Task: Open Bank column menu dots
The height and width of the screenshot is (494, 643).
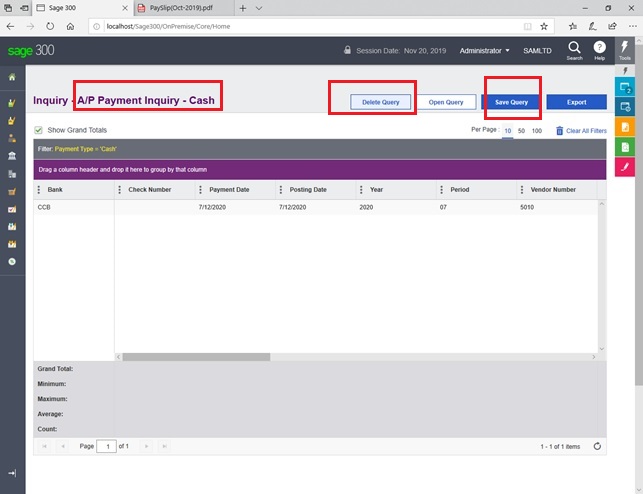Action: coord(39,189)
